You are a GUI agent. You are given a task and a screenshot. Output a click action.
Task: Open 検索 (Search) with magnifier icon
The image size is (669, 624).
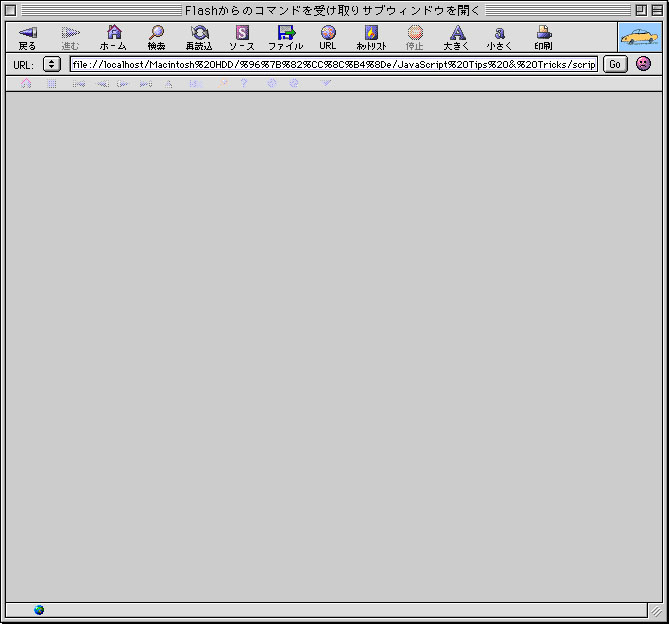click(x=157, y=32)
